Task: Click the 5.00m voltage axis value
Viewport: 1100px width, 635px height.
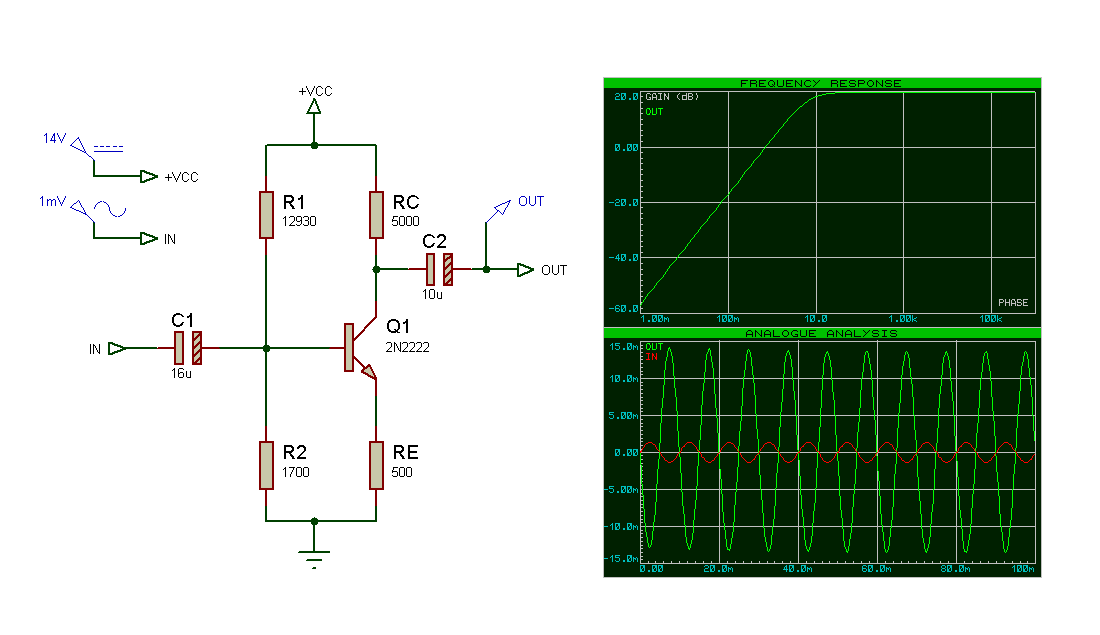Action: point(624,415)
